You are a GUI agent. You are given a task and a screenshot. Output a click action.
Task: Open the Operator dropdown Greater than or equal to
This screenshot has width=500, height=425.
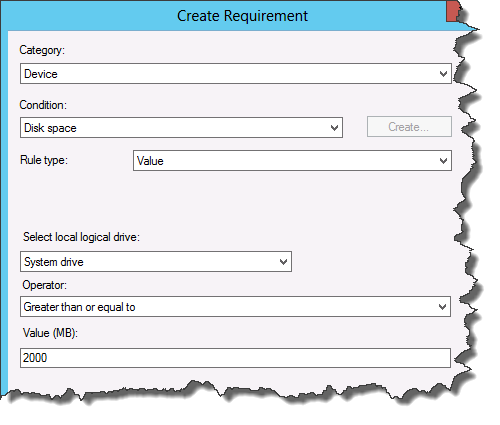click(235, 307)
